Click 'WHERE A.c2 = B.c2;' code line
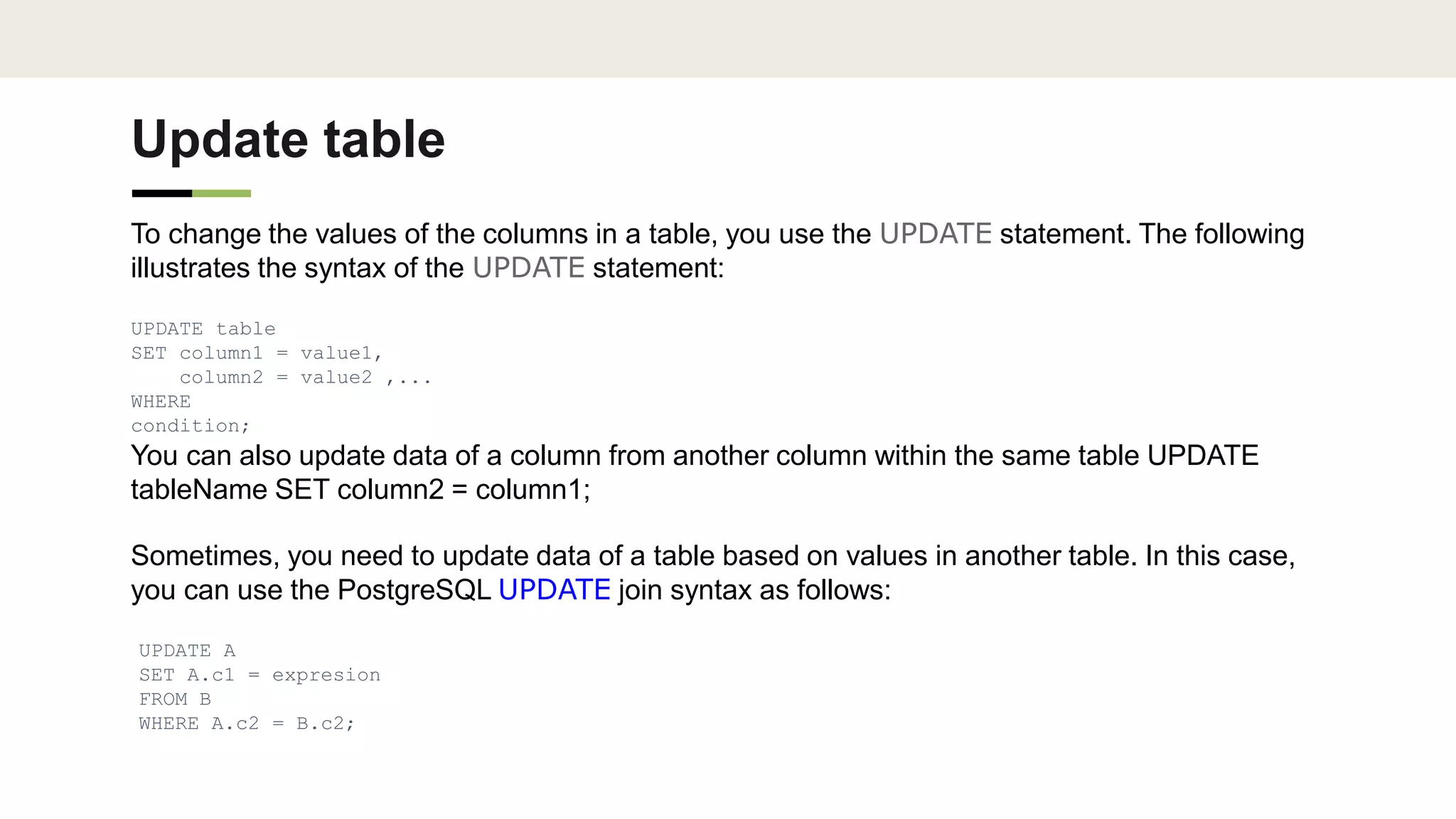 pyautogui.click(x=246, y=724)
